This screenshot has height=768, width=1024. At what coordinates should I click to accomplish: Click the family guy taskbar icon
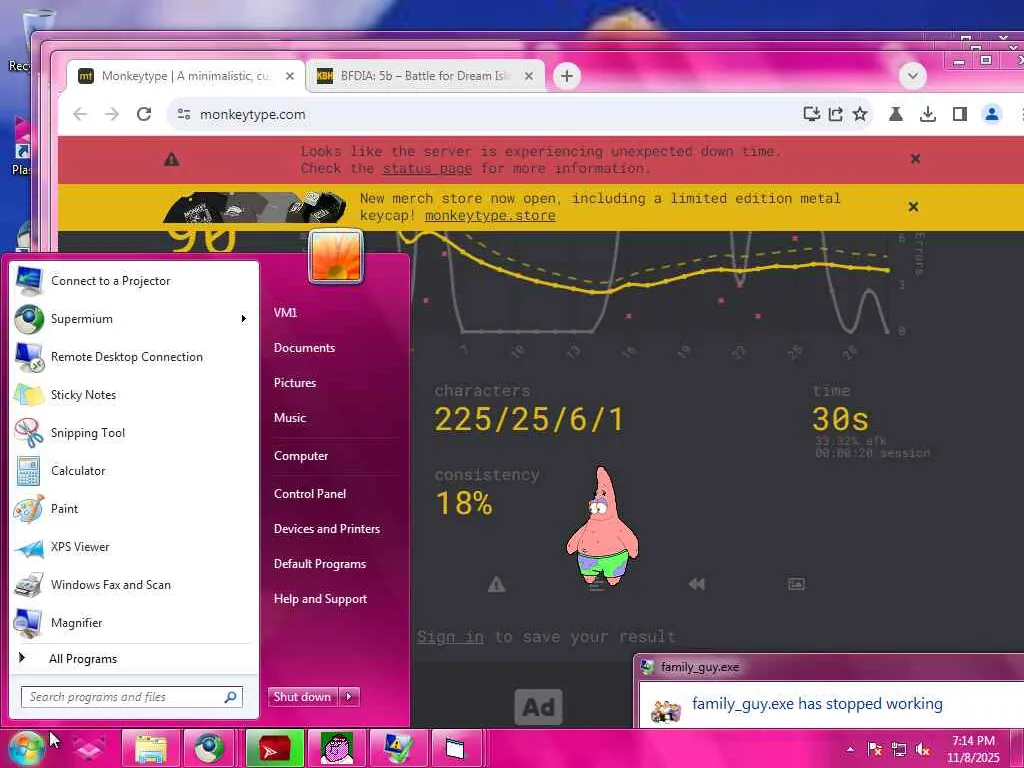pos(337,748)
